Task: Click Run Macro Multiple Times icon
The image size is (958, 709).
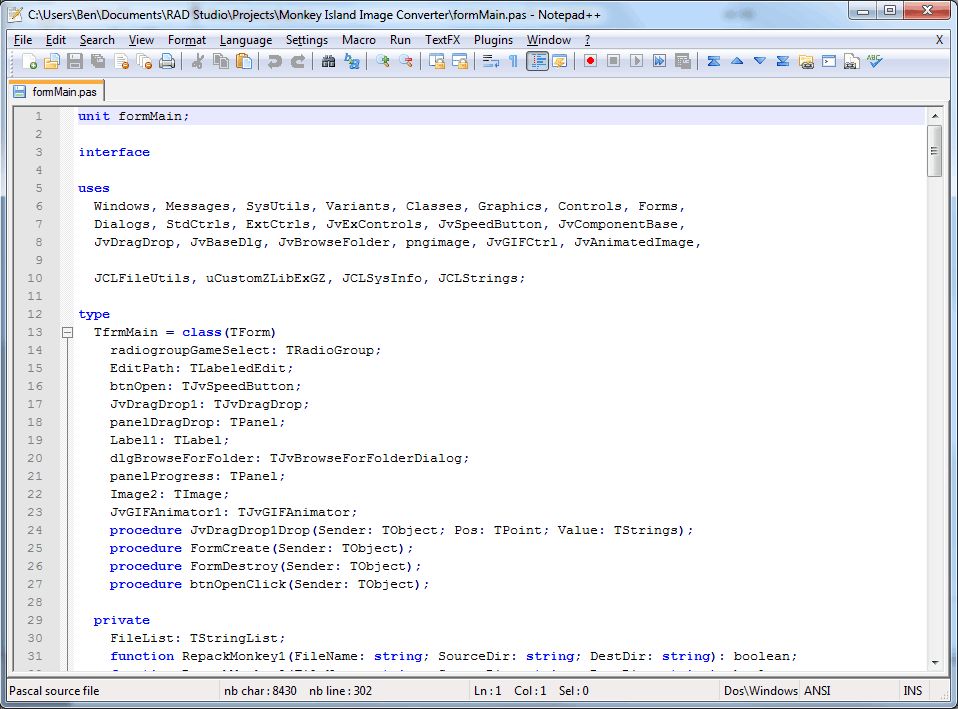Action: click(659, 61)
